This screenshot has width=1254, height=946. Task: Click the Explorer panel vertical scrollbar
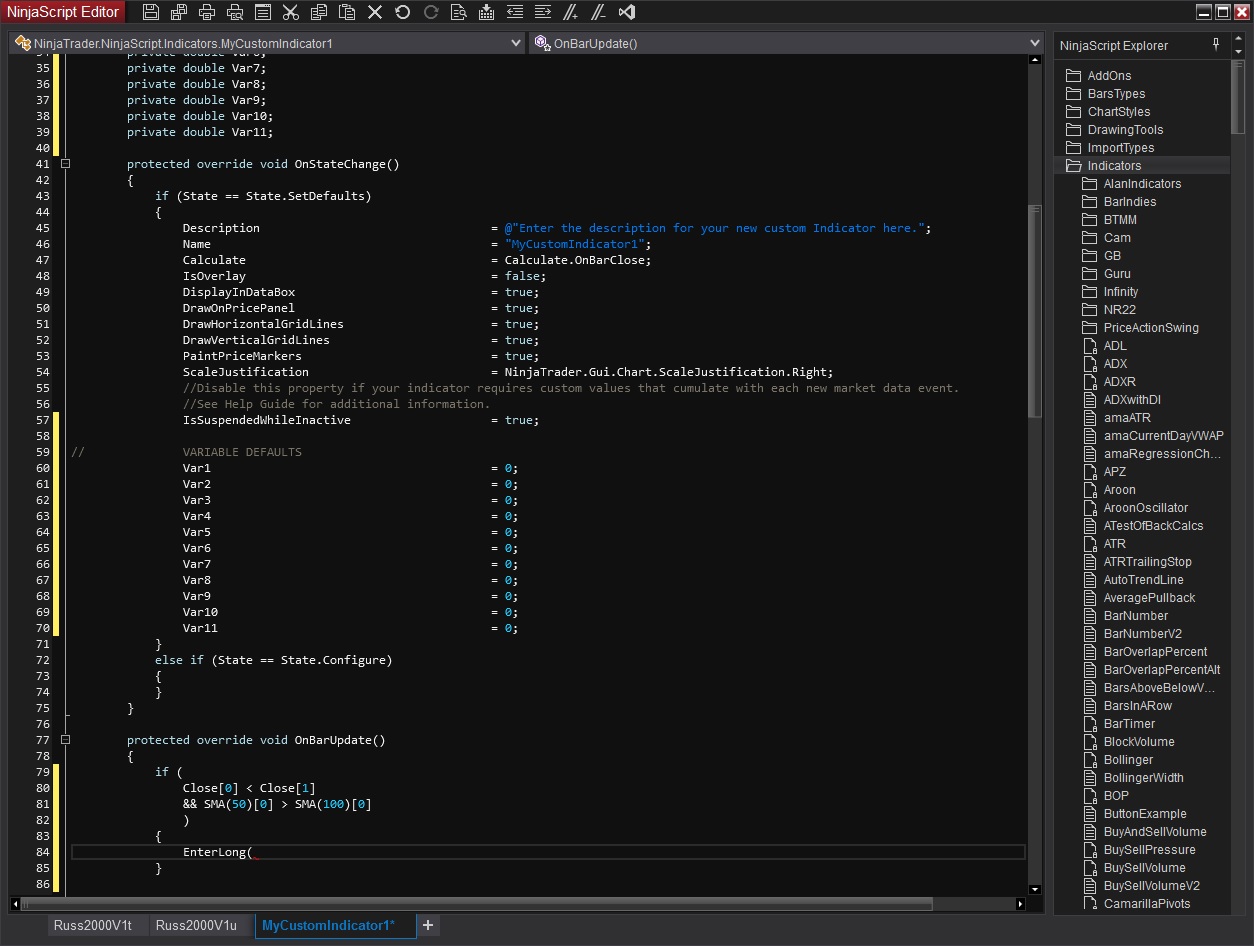coord(1238,97)
